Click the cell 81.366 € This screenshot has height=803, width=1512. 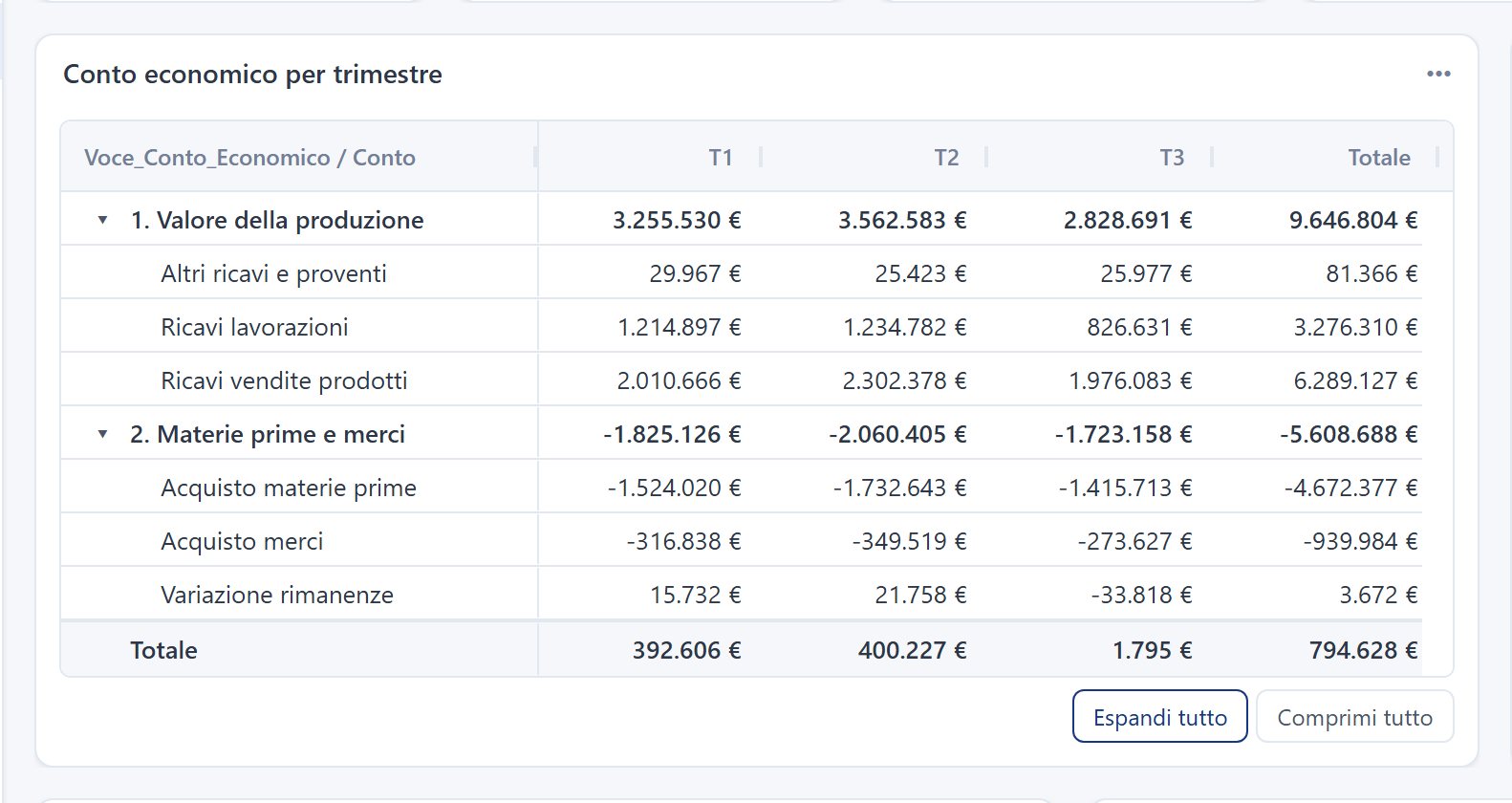tap(1372, 274)
